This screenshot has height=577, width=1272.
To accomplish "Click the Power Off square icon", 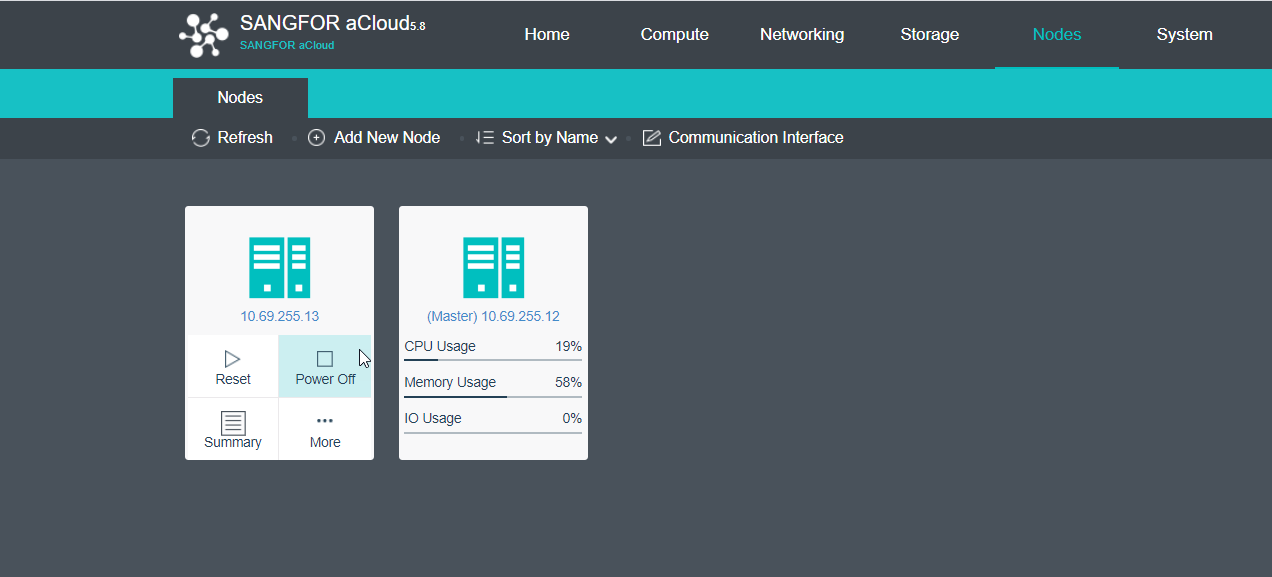I will click(x=325, y=358).
